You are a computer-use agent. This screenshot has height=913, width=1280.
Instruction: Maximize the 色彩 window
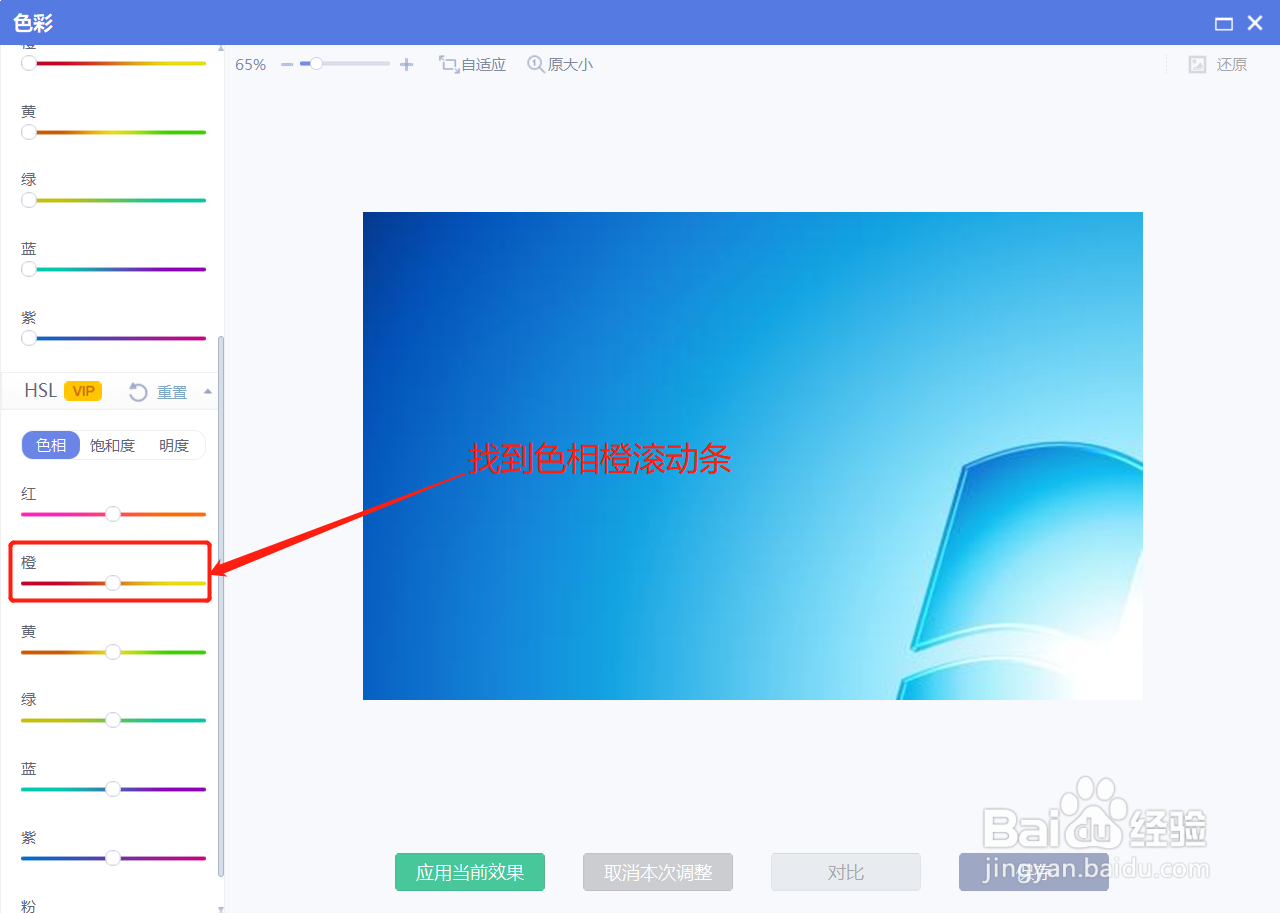pyautogui.click(x=1223, y=23)
